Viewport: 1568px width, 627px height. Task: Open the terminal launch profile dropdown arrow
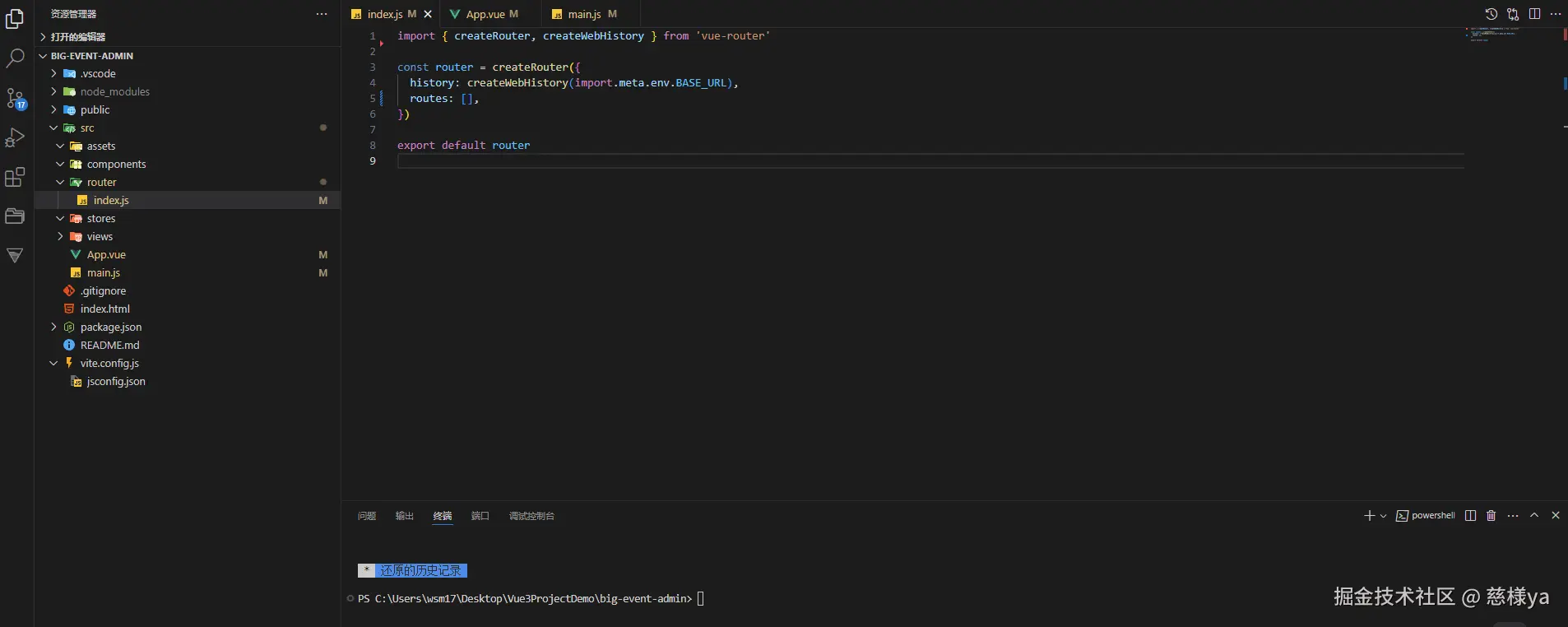pyautogui.click(x=1383, y=516)
